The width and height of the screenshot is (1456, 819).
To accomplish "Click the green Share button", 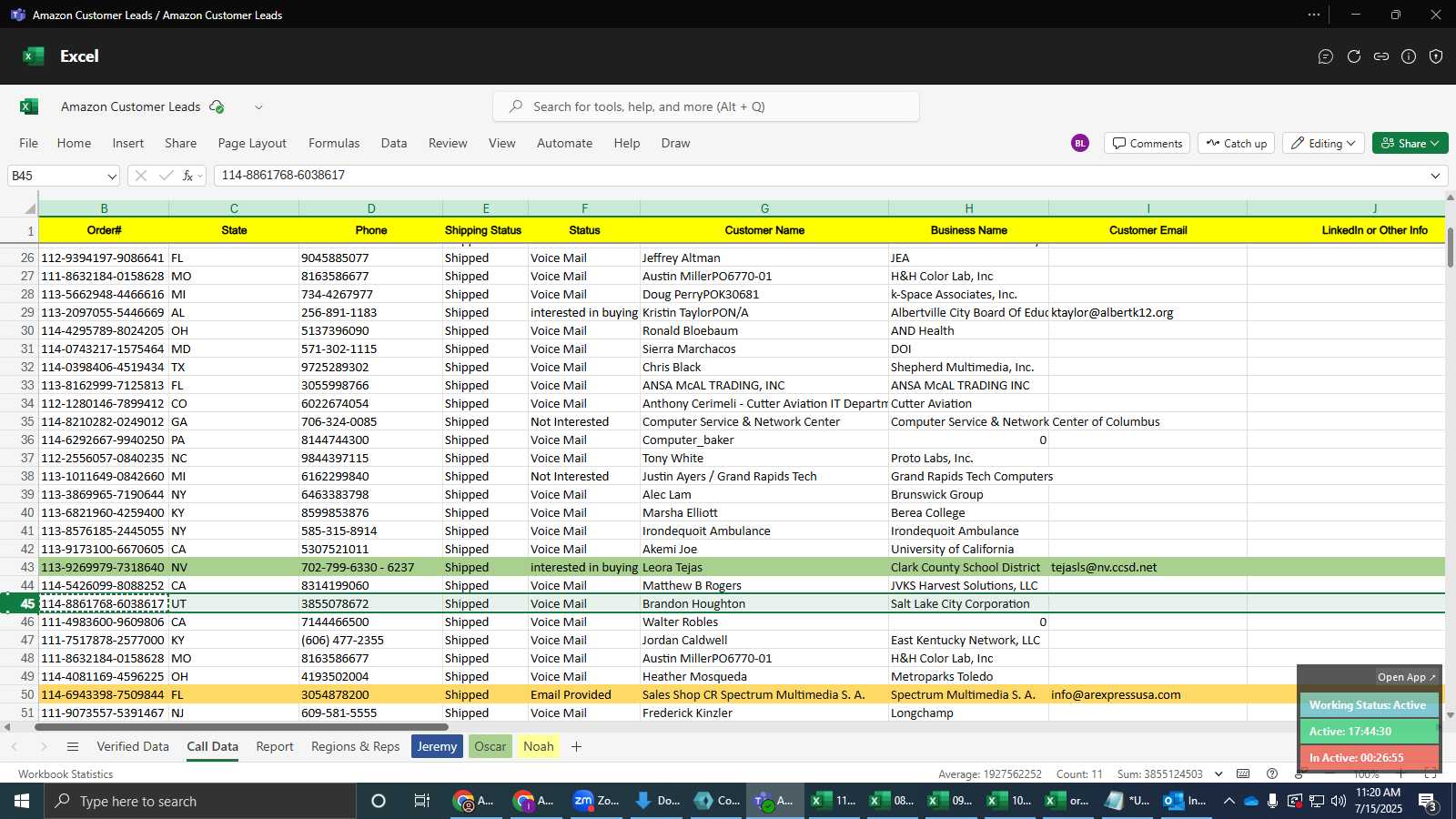I will tap(1410, 143).
